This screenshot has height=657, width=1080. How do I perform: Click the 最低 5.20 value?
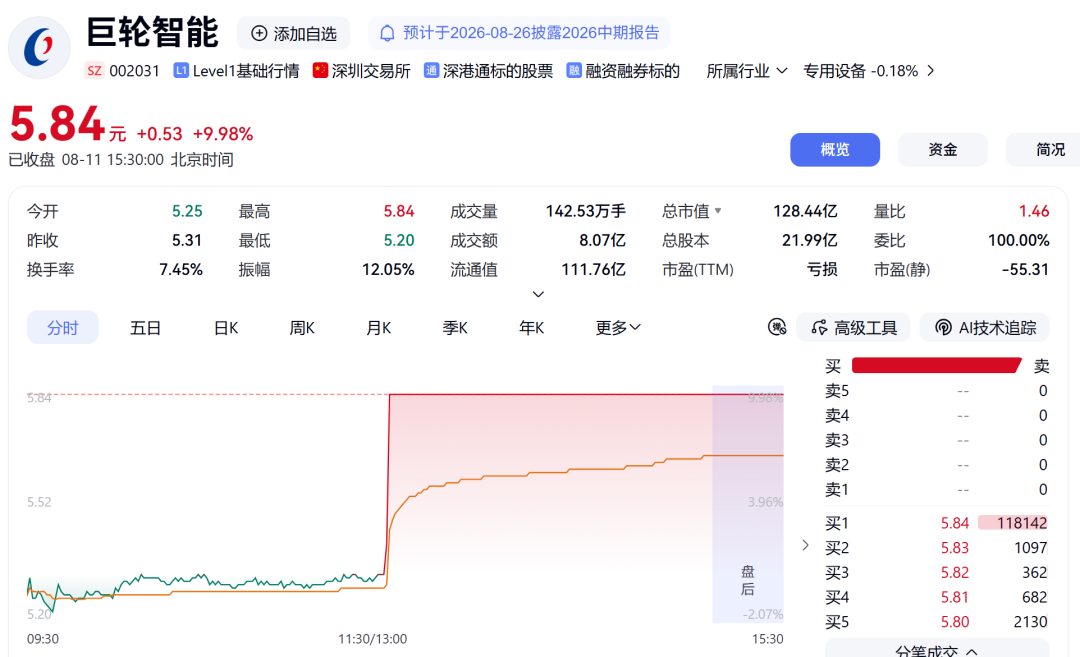coord(399,240)
